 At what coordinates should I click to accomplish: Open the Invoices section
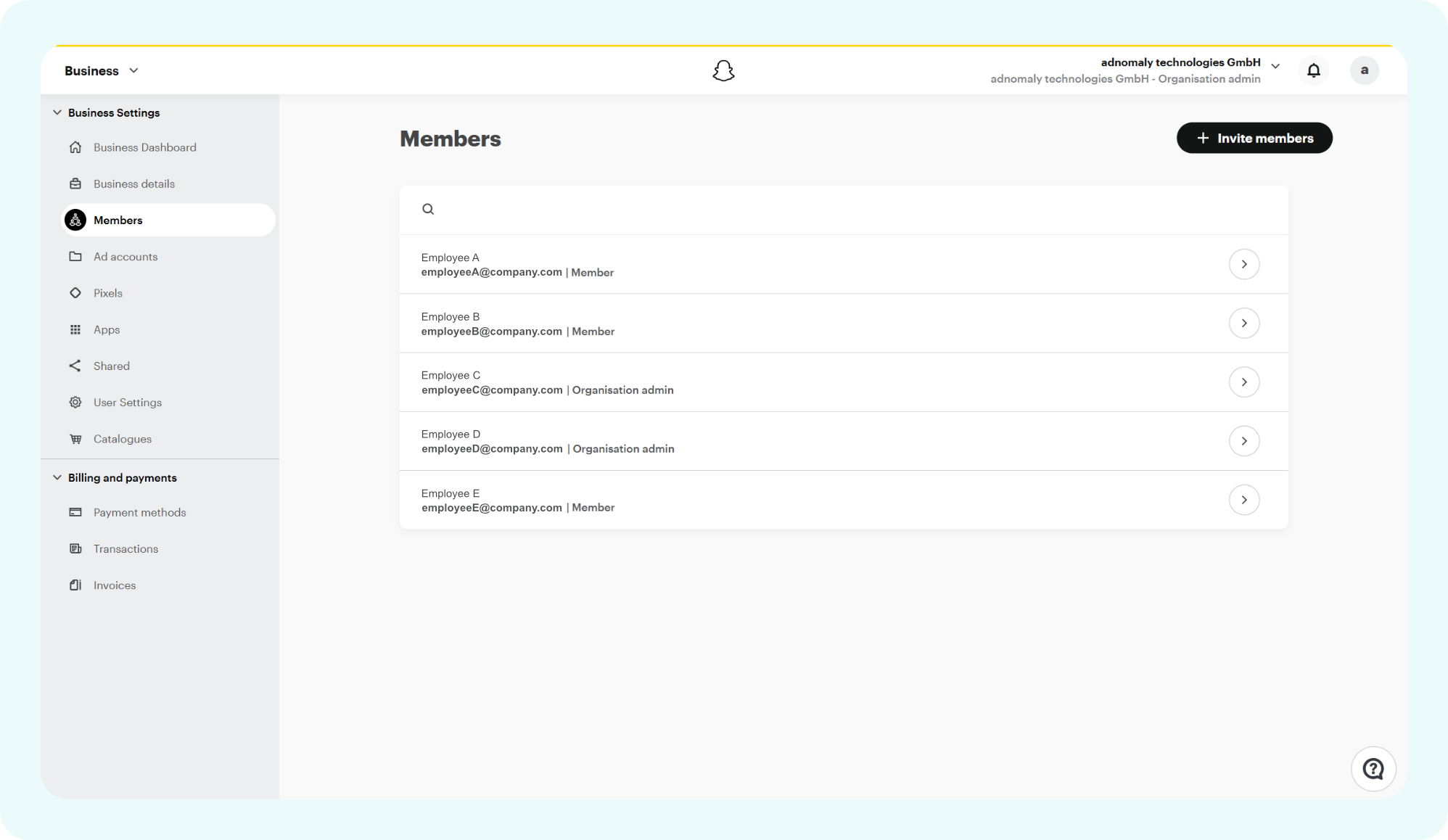115,585
